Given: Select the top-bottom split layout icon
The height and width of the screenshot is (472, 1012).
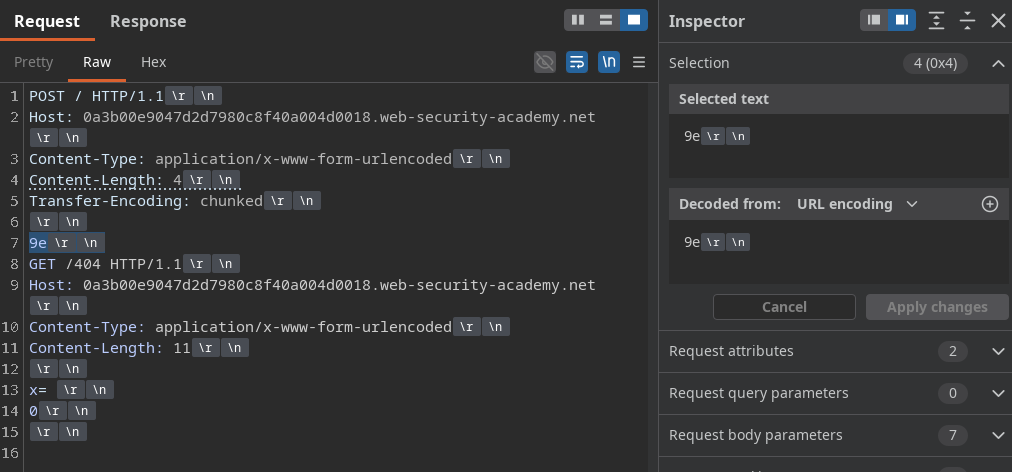Looking at the screenshot, I should [x=606, y=21].
